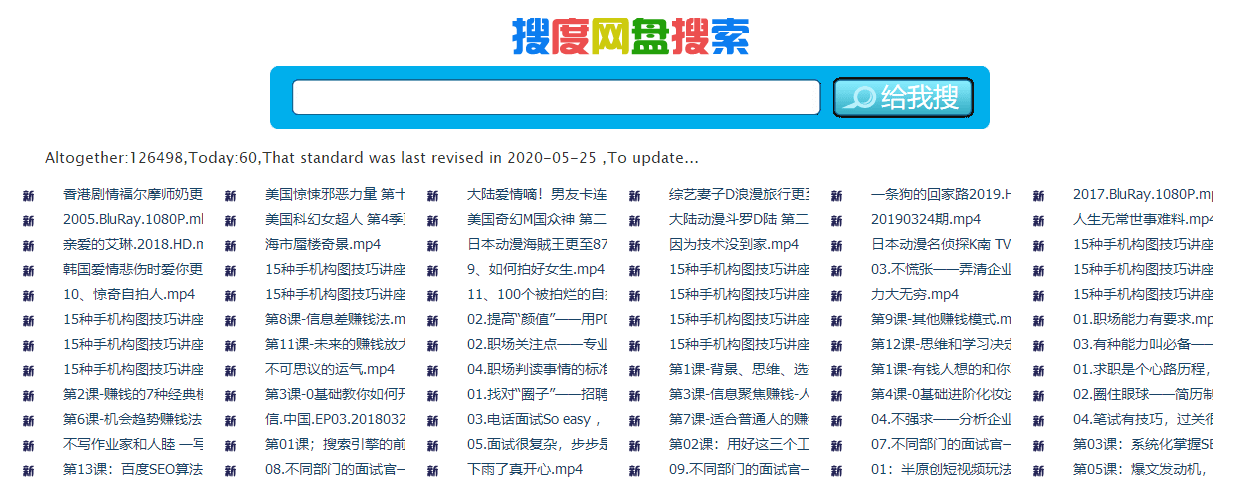Click the 新 icon beside 香港剧情福尔摩师奶更

coord(28,195)
